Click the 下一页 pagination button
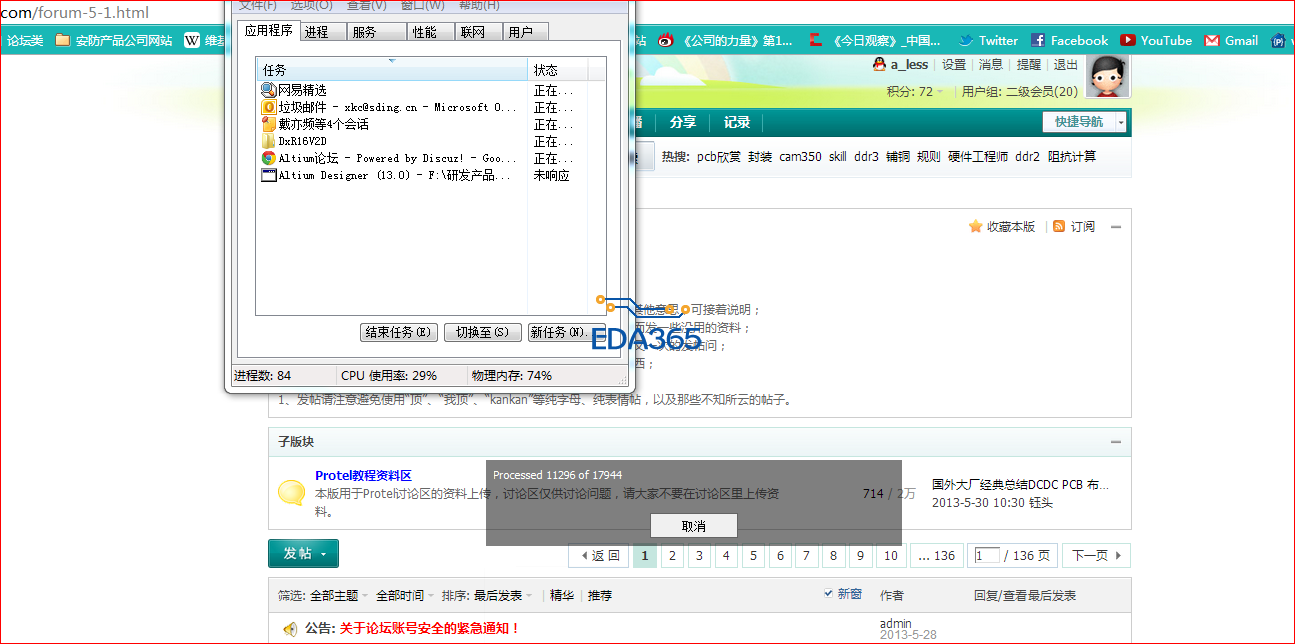Viewport: 1295px width, 644px height. coord(1096,555)
